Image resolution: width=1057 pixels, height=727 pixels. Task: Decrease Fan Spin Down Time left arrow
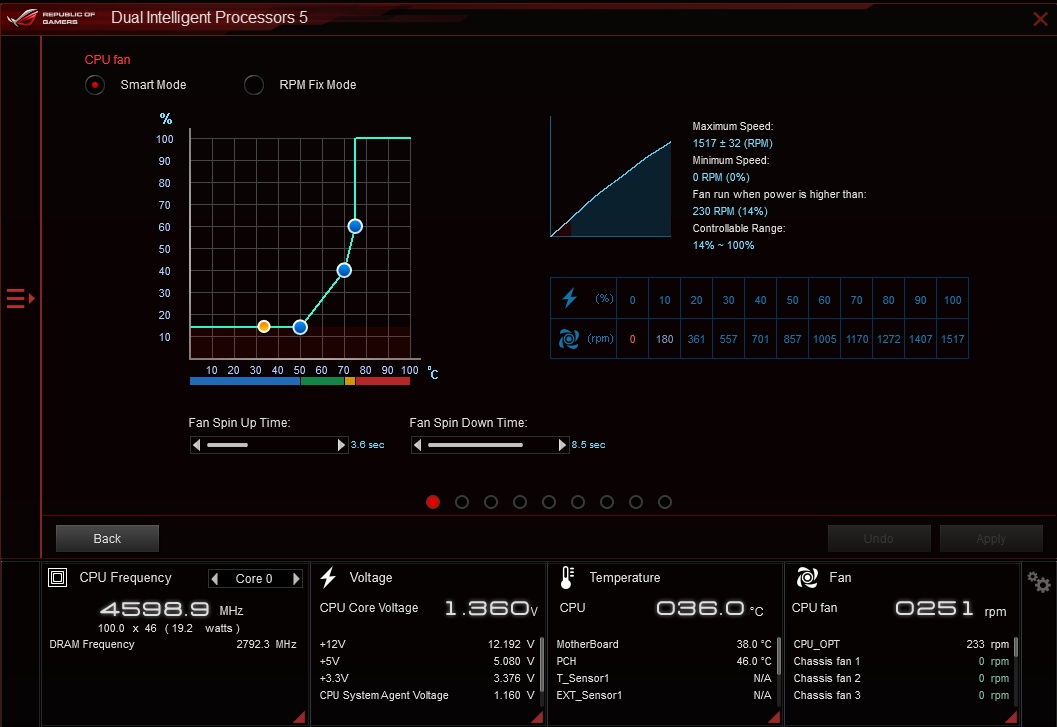[x=417, y=445]
